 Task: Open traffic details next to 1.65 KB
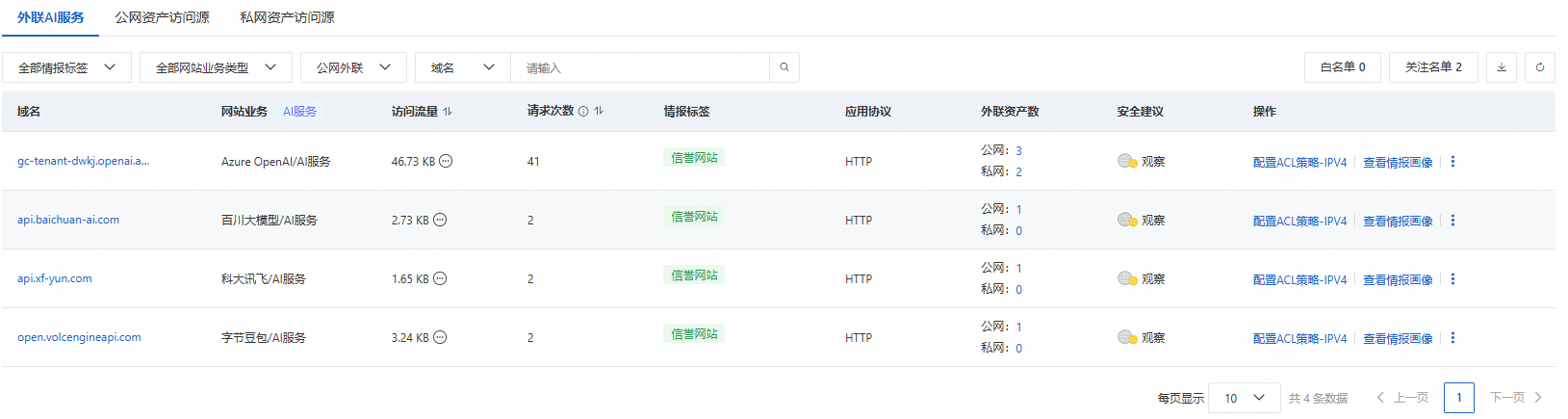(440, 279)
